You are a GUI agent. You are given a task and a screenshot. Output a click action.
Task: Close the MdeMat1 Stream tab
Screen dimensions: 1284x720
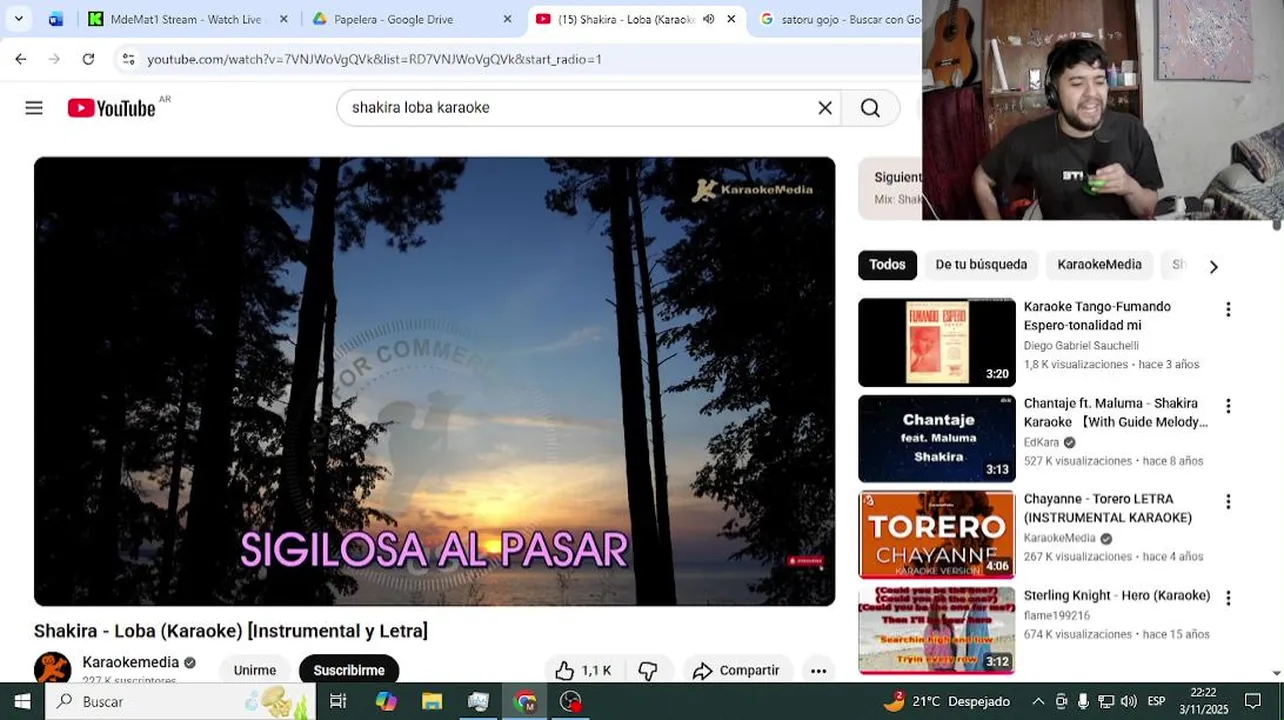point(283,19)
